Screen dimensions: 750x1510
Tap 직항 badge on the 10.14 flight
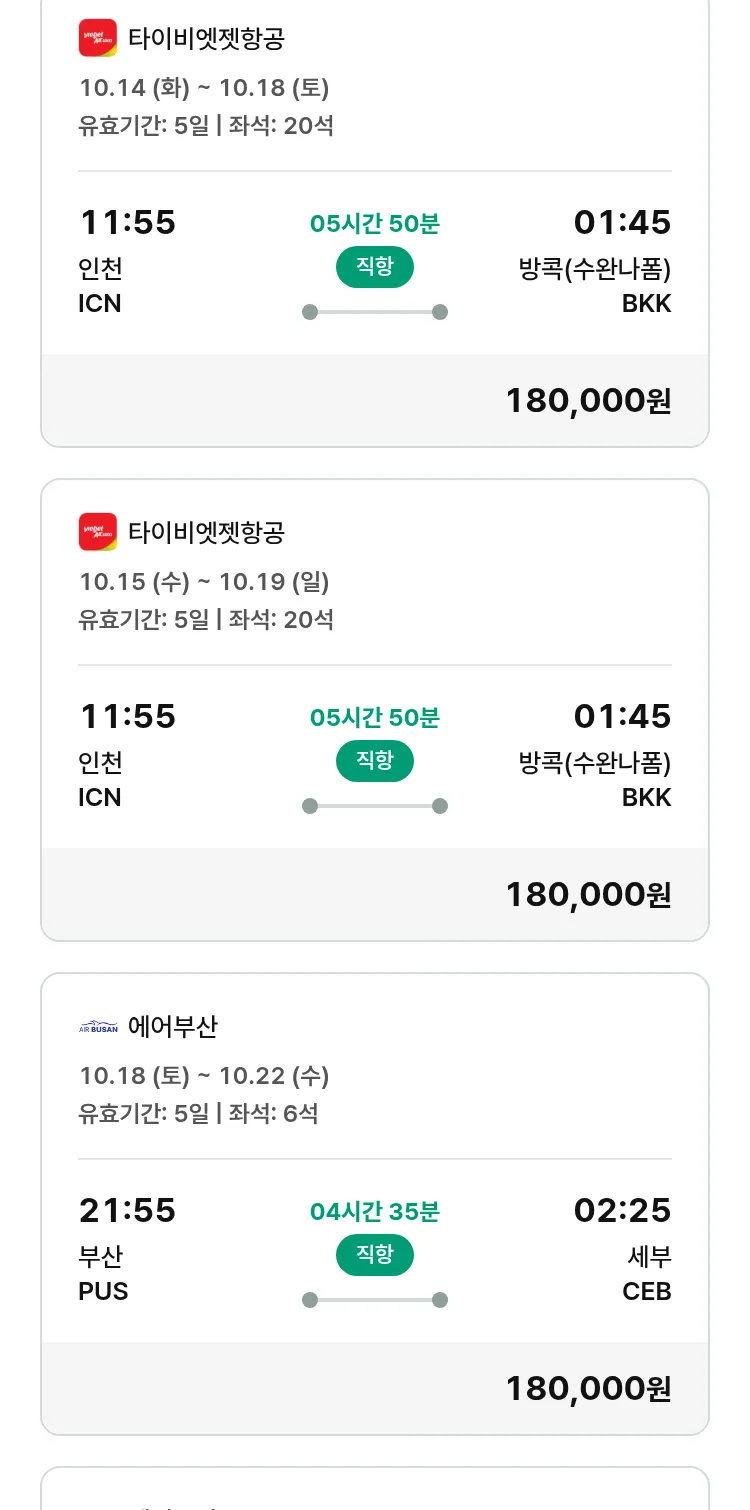(374, 267)
